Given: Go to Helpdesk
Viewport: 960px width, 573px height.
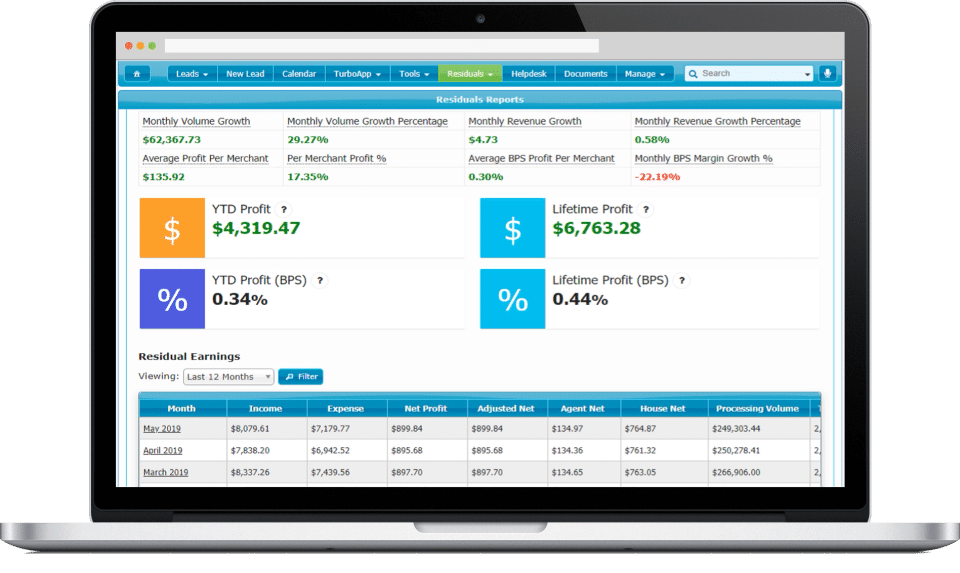Looking at the screenshot, I should click(x=528, y=73).
